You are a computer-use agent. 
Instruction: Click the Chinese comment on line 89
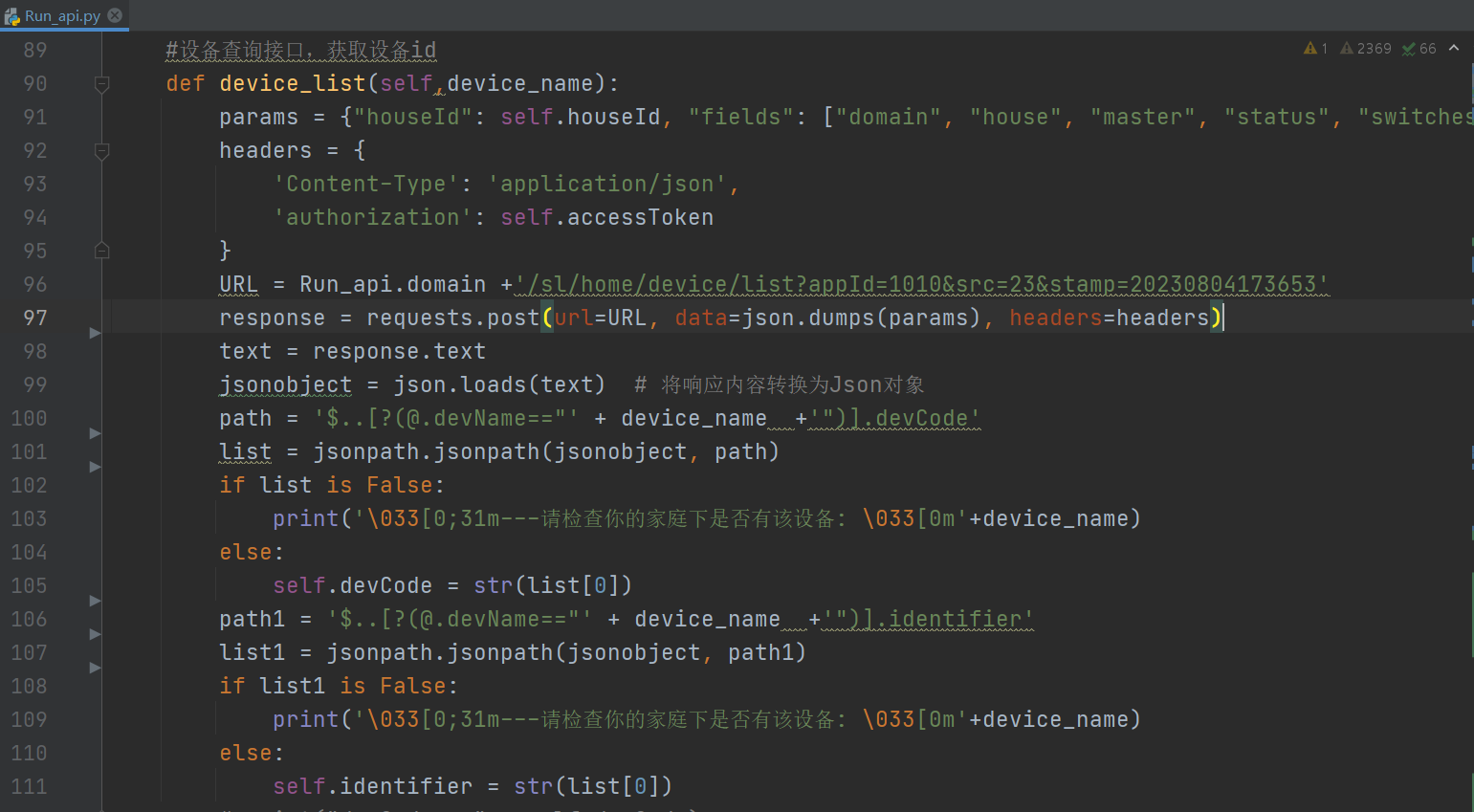tap(300, 50)
